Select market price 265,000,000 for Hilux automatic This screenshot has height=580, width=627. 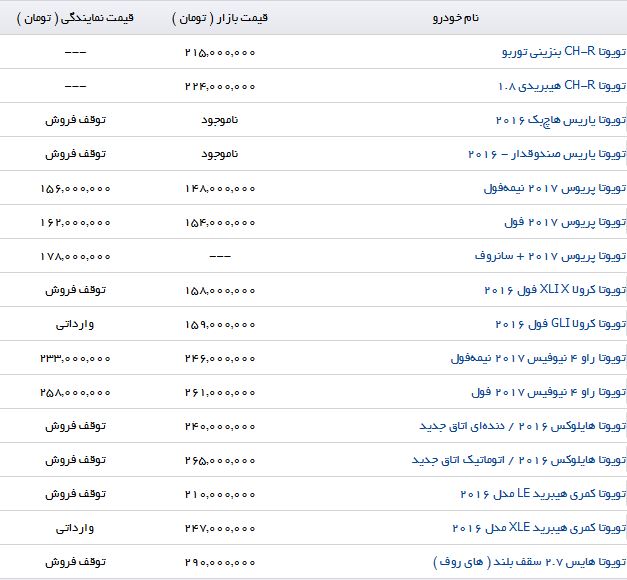220,460
